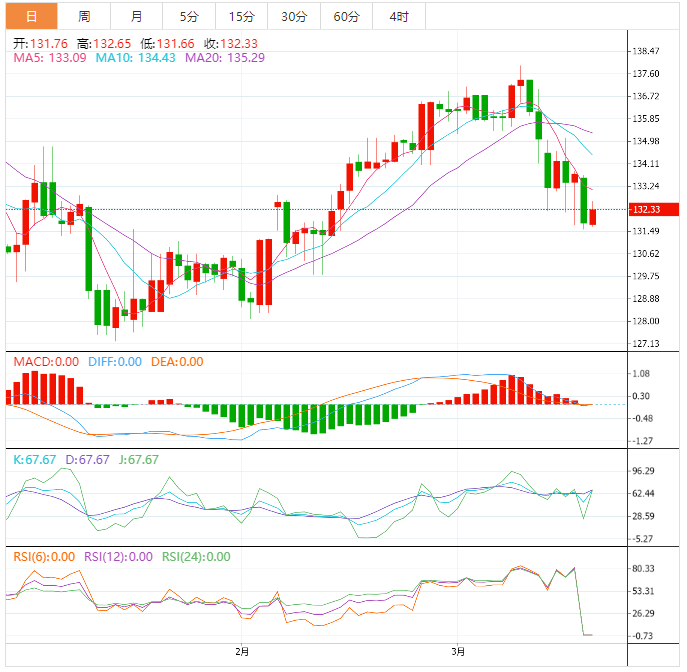This screenshot has height=672, width=687.
Task: Switch to the 周 weekly tab
Action: 84,16
